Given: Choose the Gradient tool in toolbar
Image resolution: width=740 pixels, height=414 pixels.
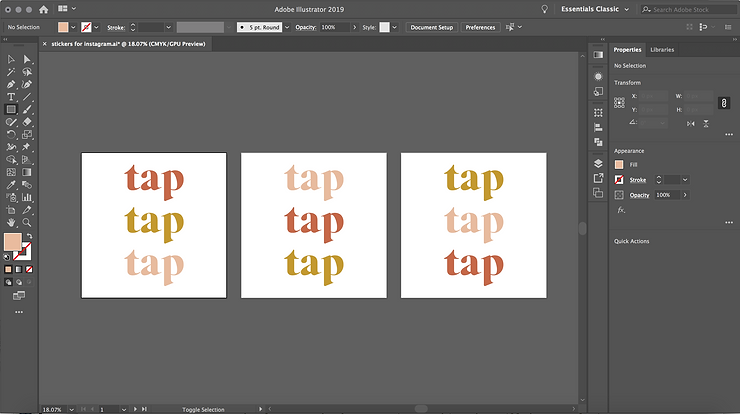Looking at the screenshot, I should (x=27, y=172).
